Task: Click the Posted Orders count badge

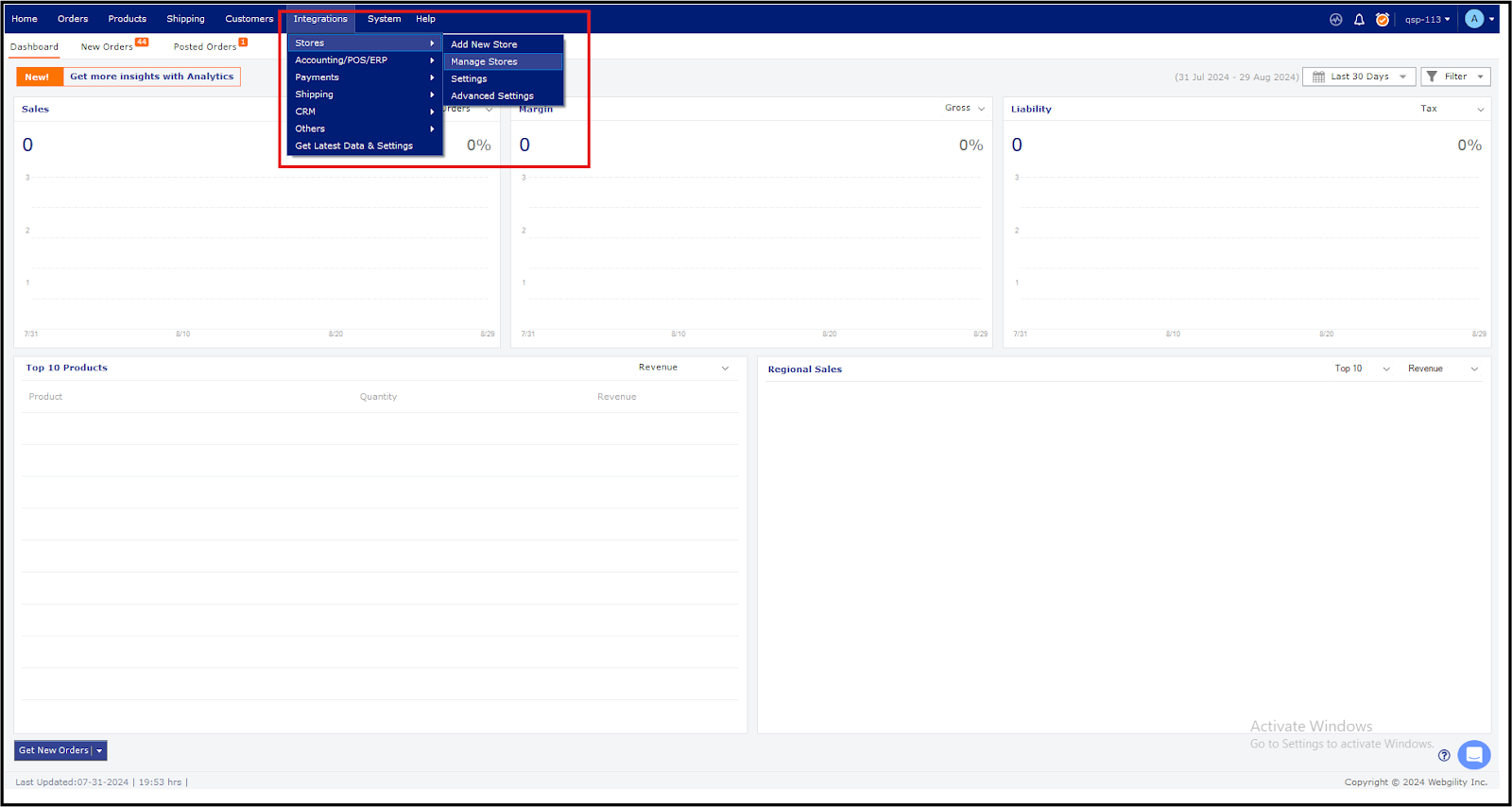Action: click(x=243, y=42)
